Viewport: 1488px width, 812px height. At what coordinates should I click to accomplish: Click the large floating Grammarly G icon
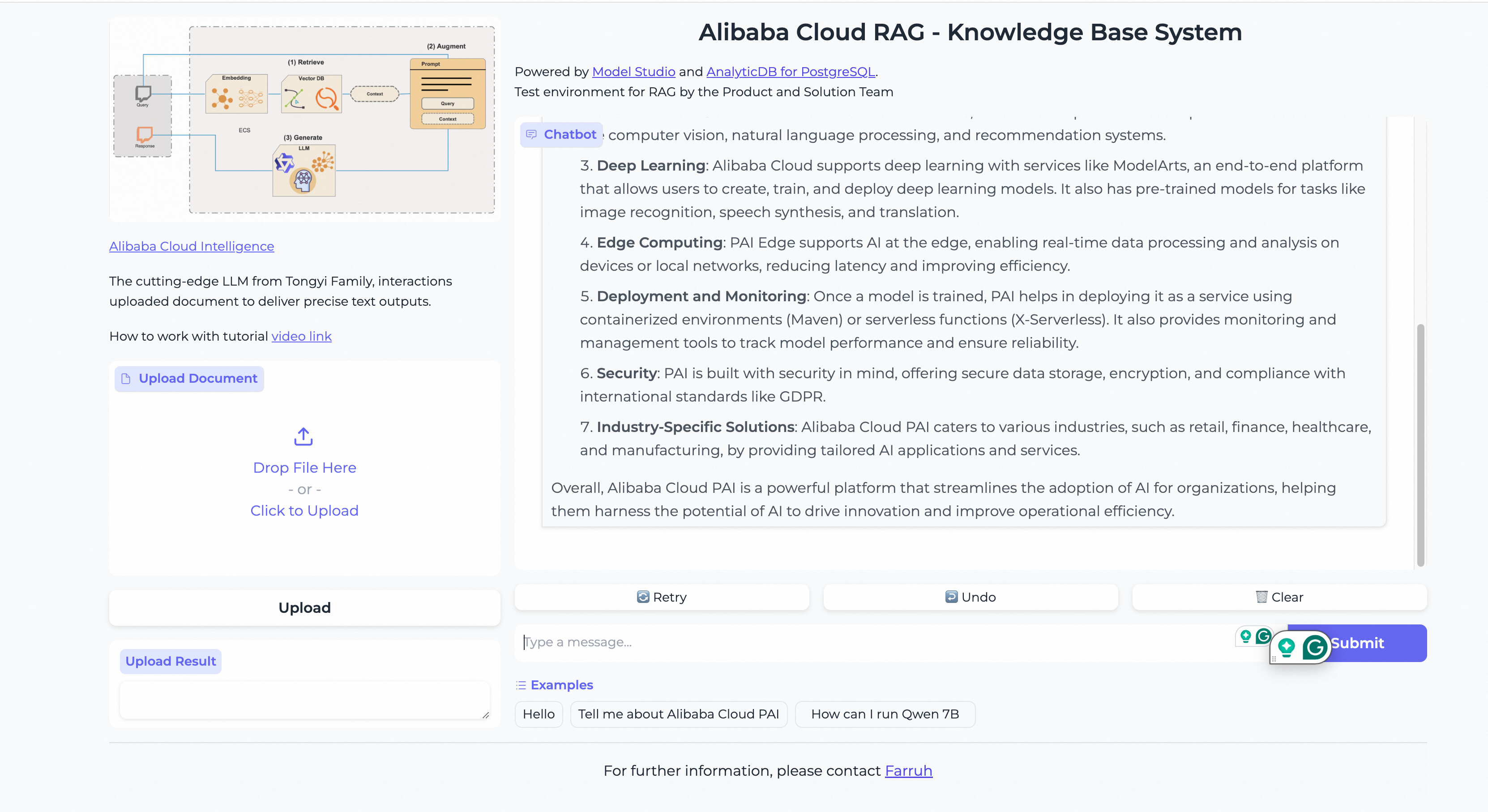(1315, 647)
